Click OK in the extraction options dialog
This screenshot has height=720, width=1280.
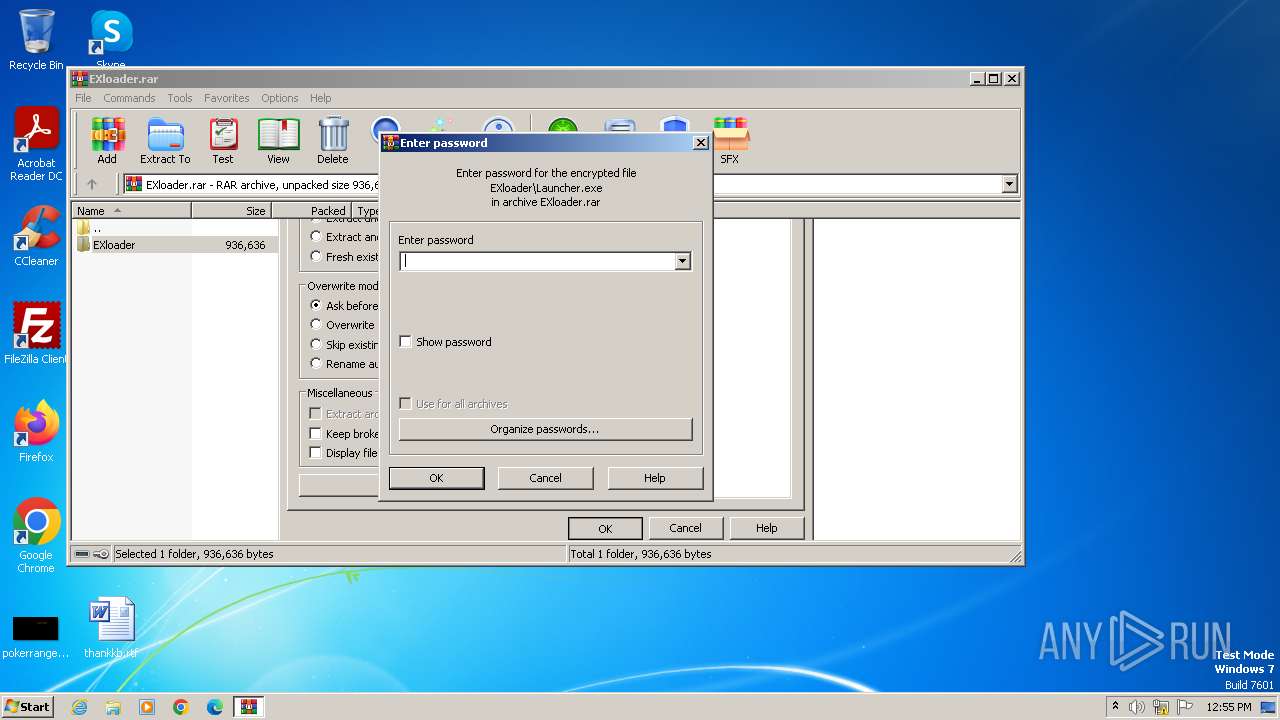point(605,528)
